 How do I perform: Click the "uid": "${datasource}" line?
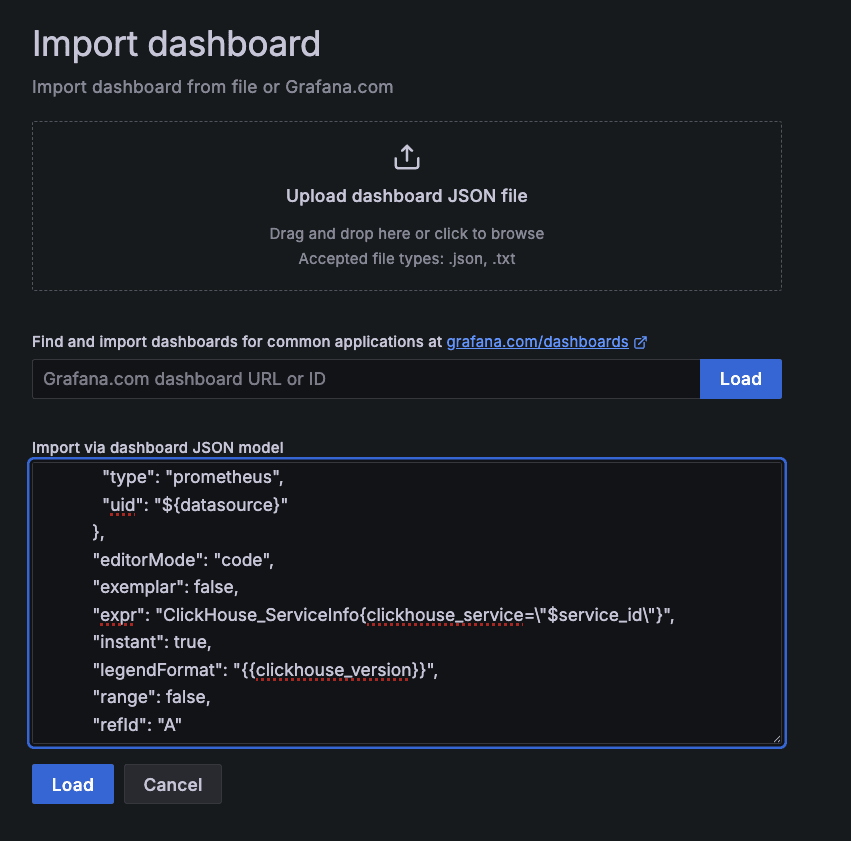195,505
